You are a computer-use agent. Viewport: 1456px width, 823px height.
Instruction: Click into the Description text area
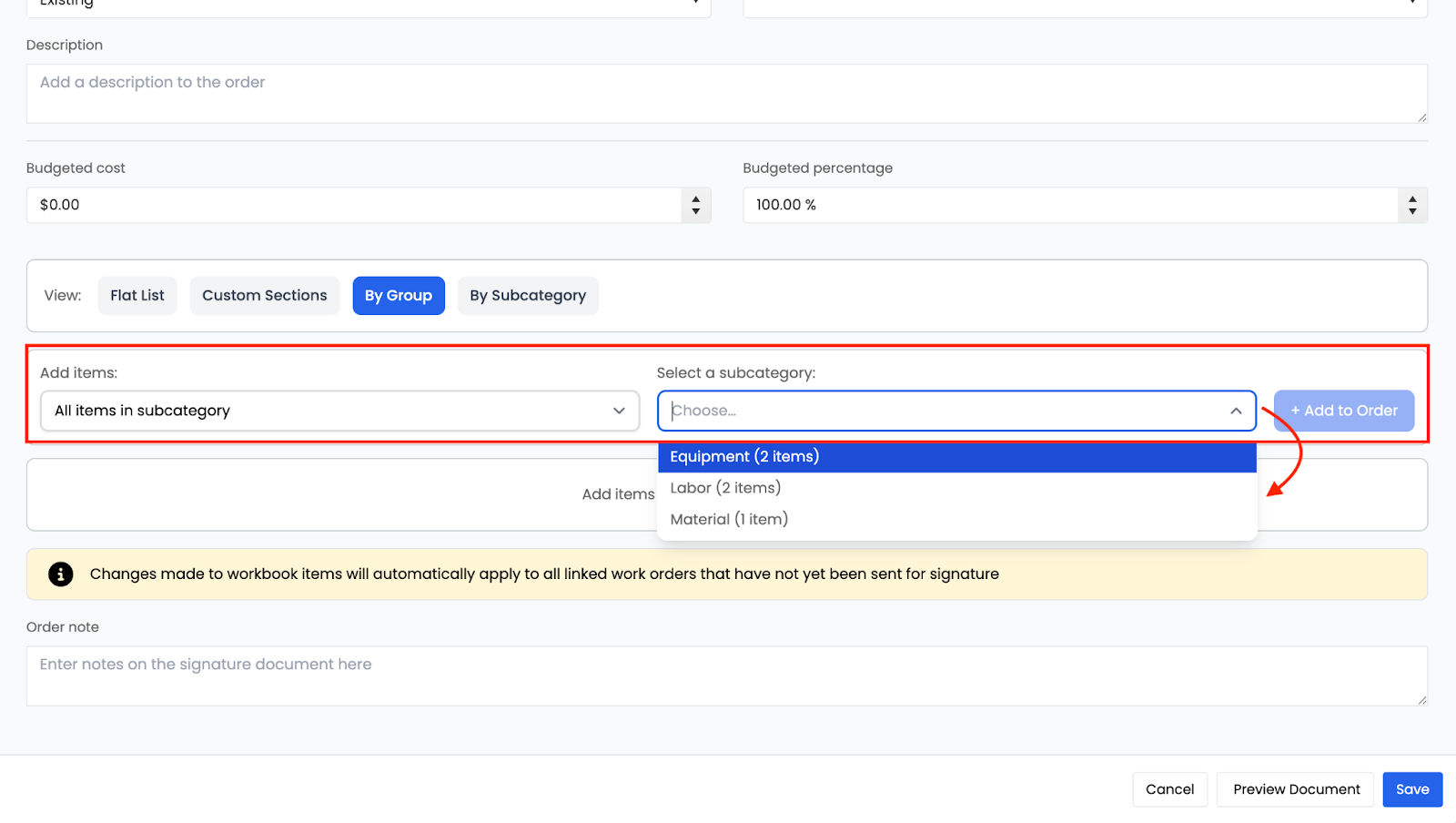tap(726, 94)
